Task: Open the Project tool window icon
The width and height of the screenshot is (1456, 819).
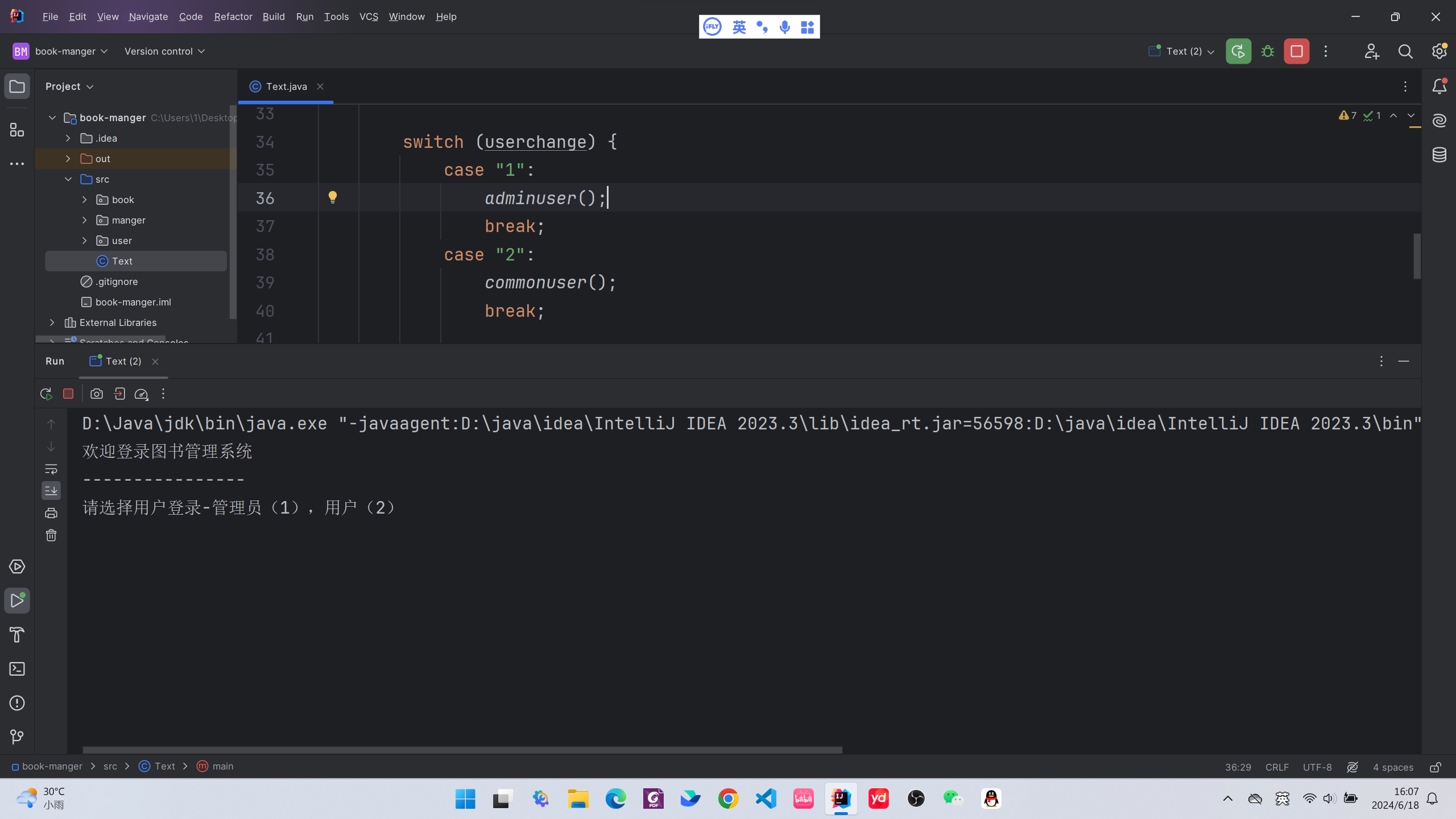Action: 17,86
